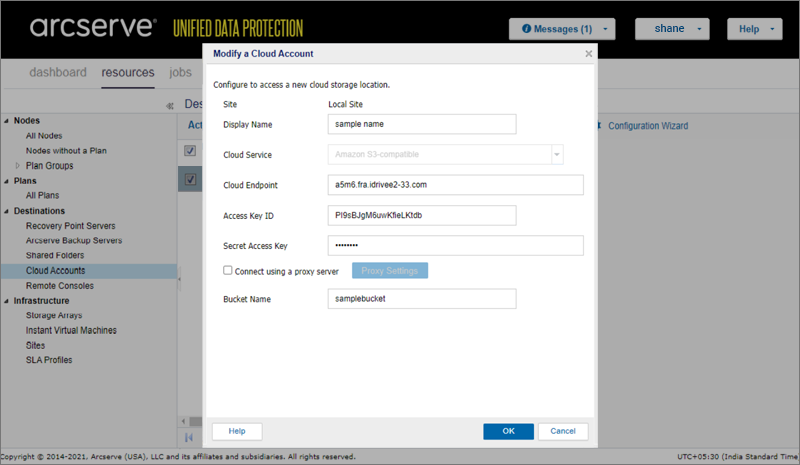Click OK to save cloud account

point(508,431)
